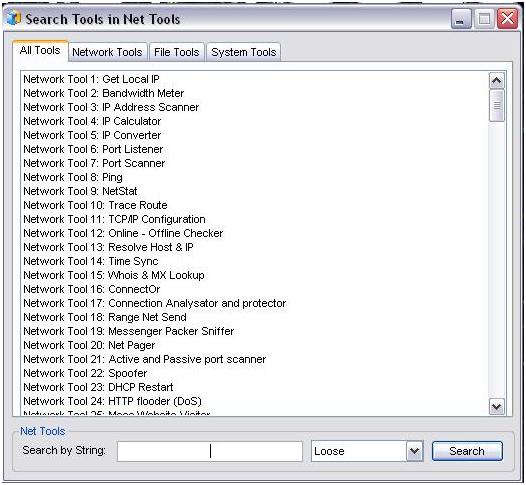The width and height of the screenshot is (526, 485).
Task: Click the list scroll down arrow
Action: [x=497, y=407]
